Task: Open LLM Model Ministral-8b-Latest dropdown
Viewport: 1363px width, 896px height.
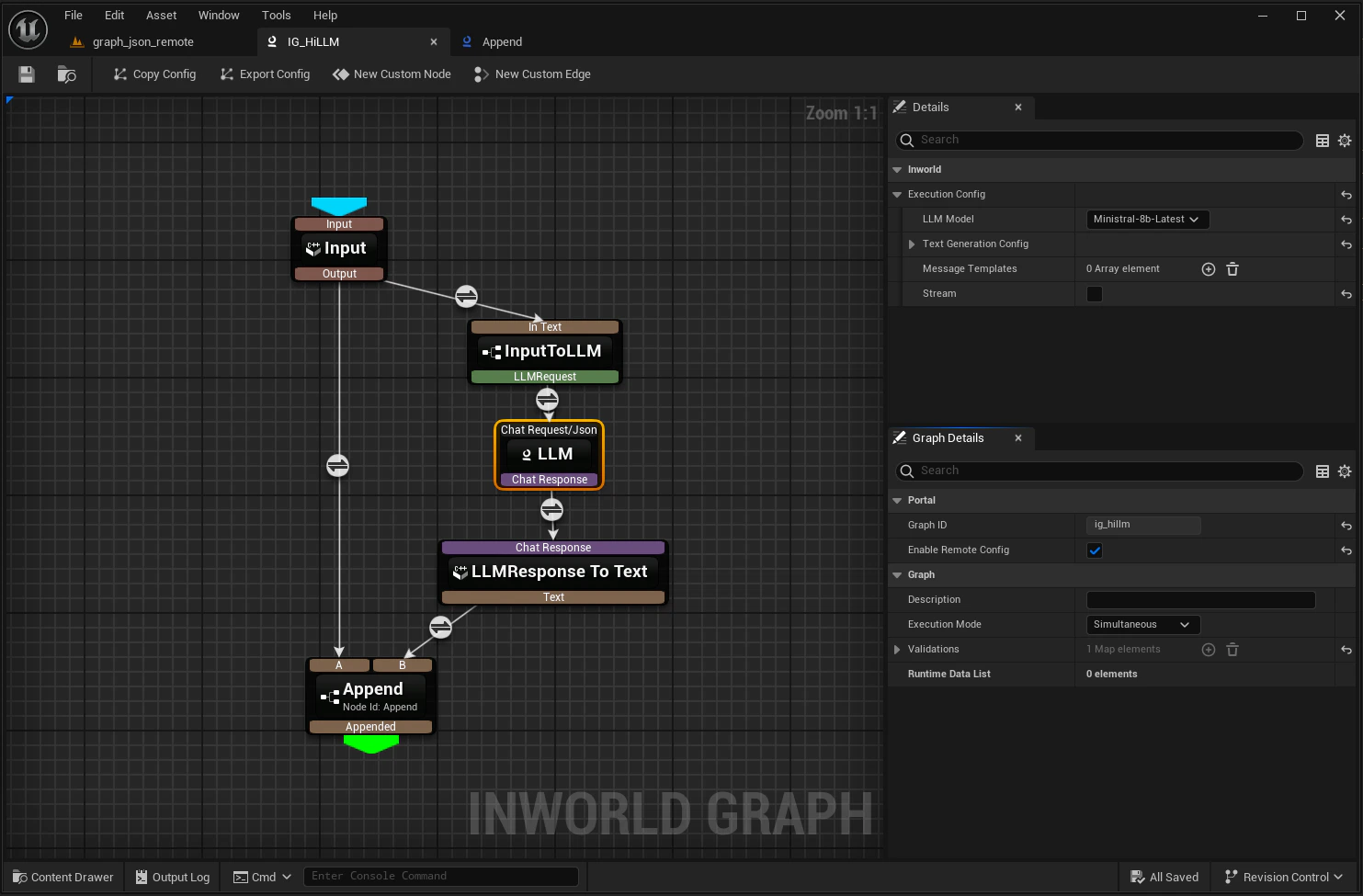Action: tap(1147, 220)
